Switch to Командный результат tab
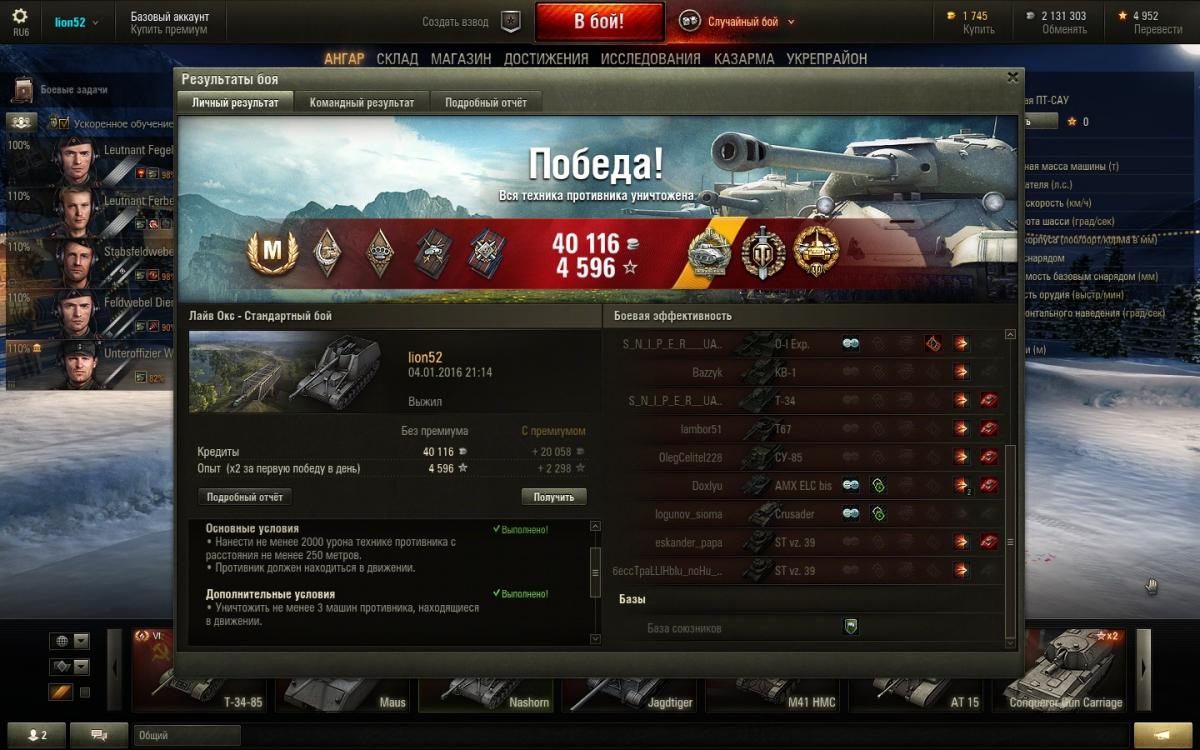This screenshot has height=750, width=1200. (x=362, y=102)
